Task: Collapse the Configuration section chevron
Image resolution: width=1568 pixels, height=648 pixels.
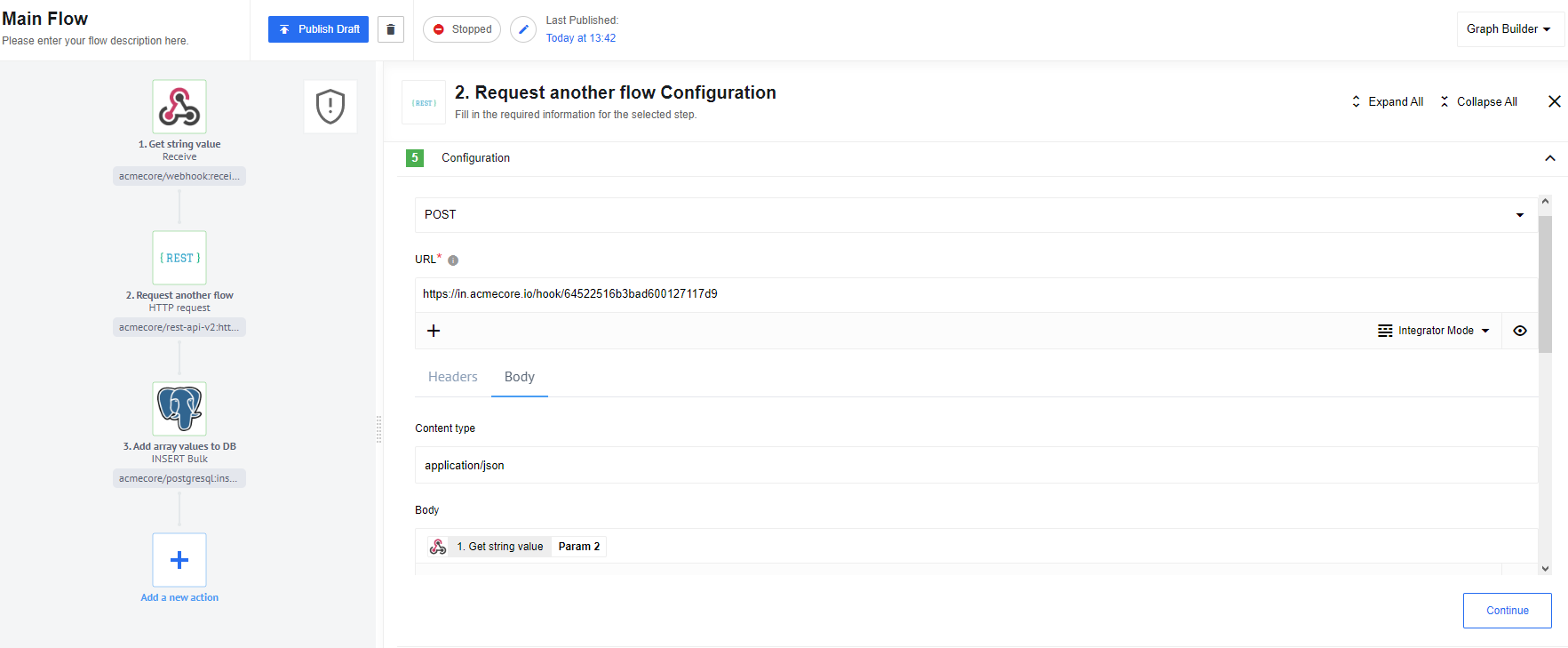Action: (1550, 158)
